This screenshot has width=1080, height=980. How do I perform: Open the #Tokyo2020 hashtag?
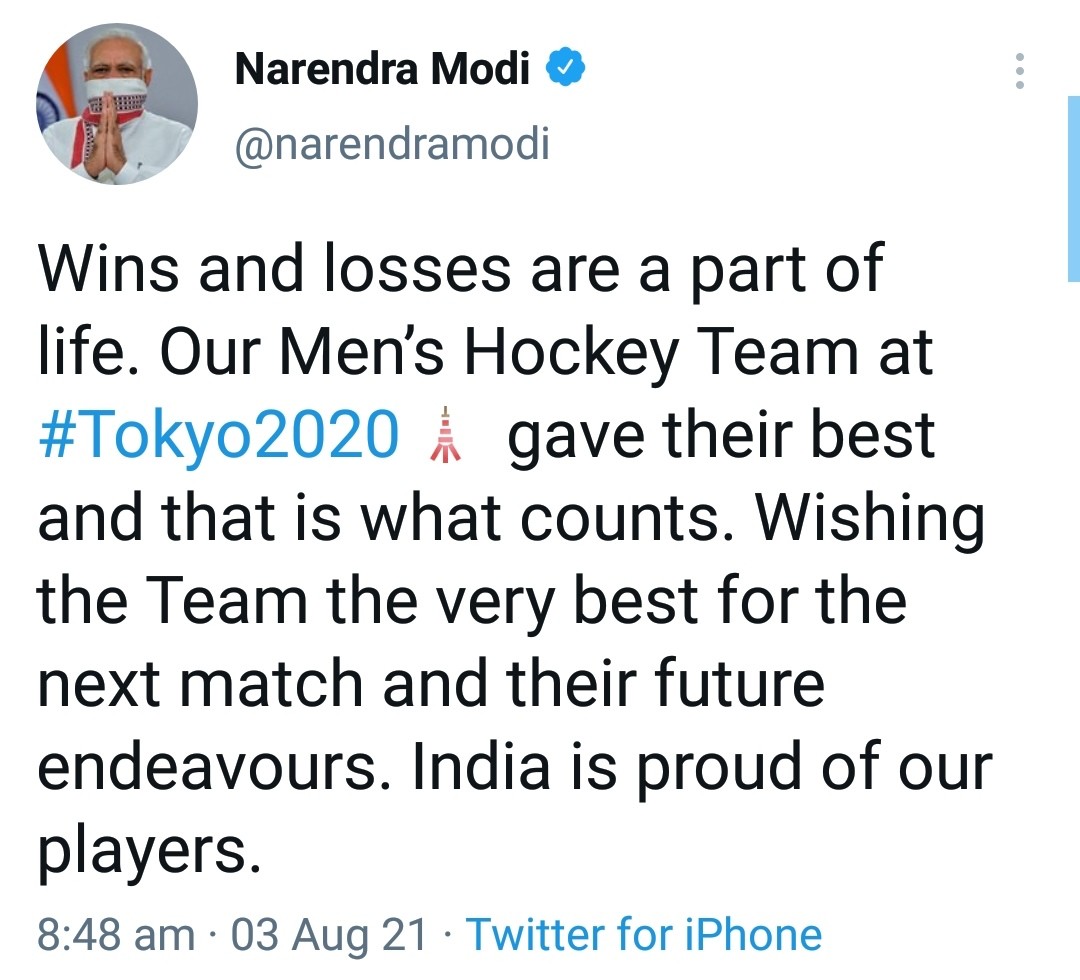(x=218, y=437)
